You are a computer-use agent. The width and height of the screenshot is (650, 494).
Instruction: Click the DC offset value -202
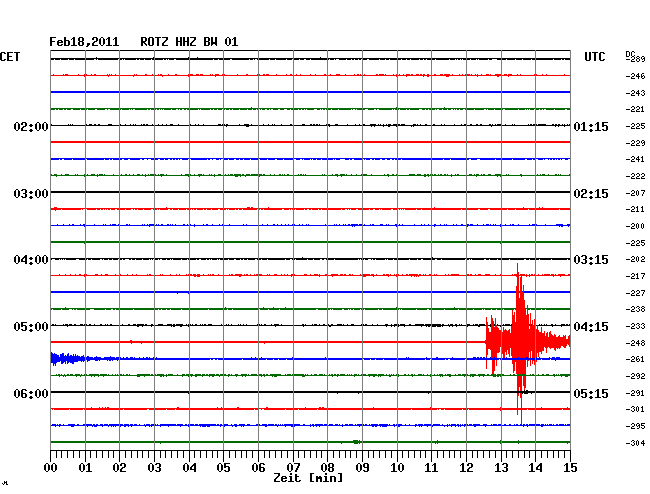tap(635, 259)
